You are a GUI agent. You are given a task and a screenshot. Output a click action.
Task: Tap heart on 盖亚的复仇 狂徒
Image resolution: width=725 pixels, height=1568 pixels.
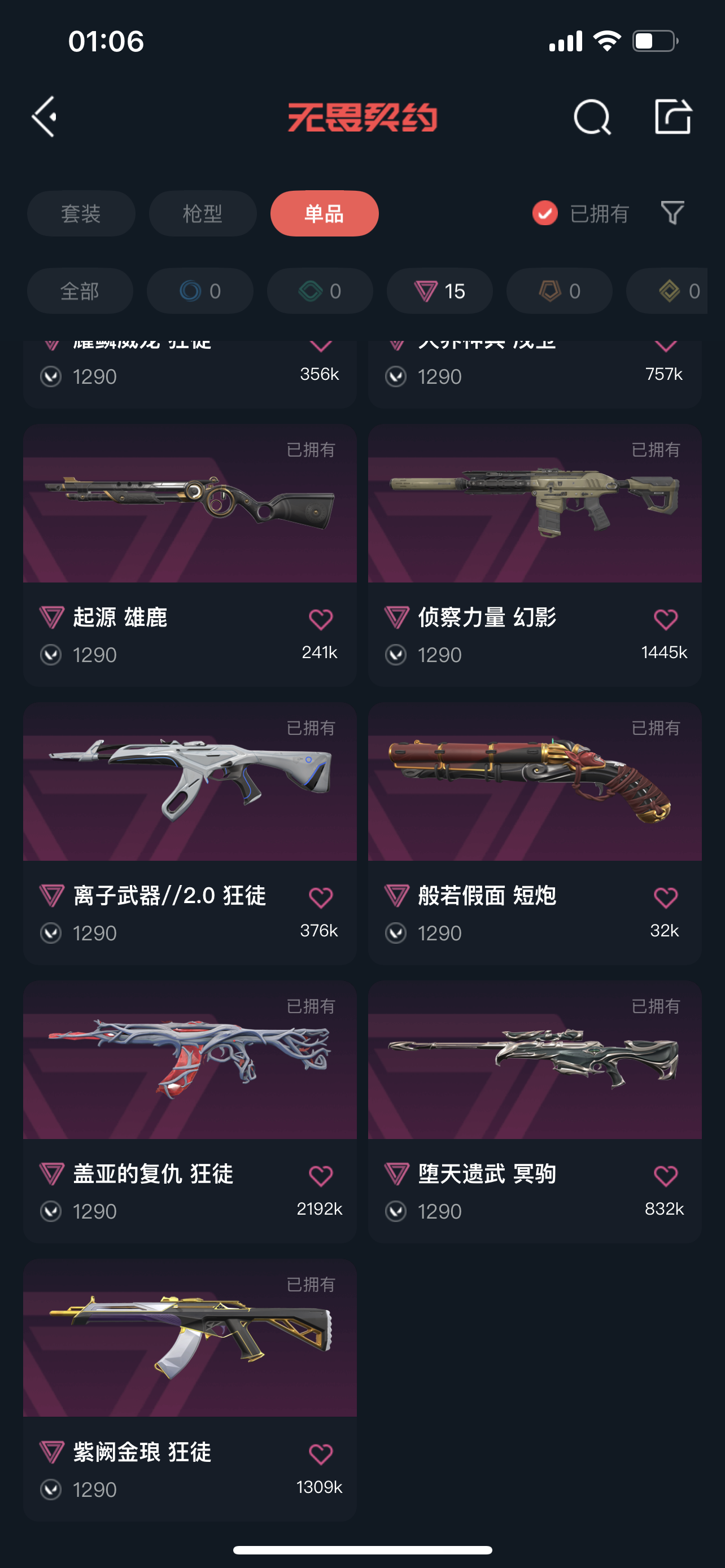(321, 1175)
